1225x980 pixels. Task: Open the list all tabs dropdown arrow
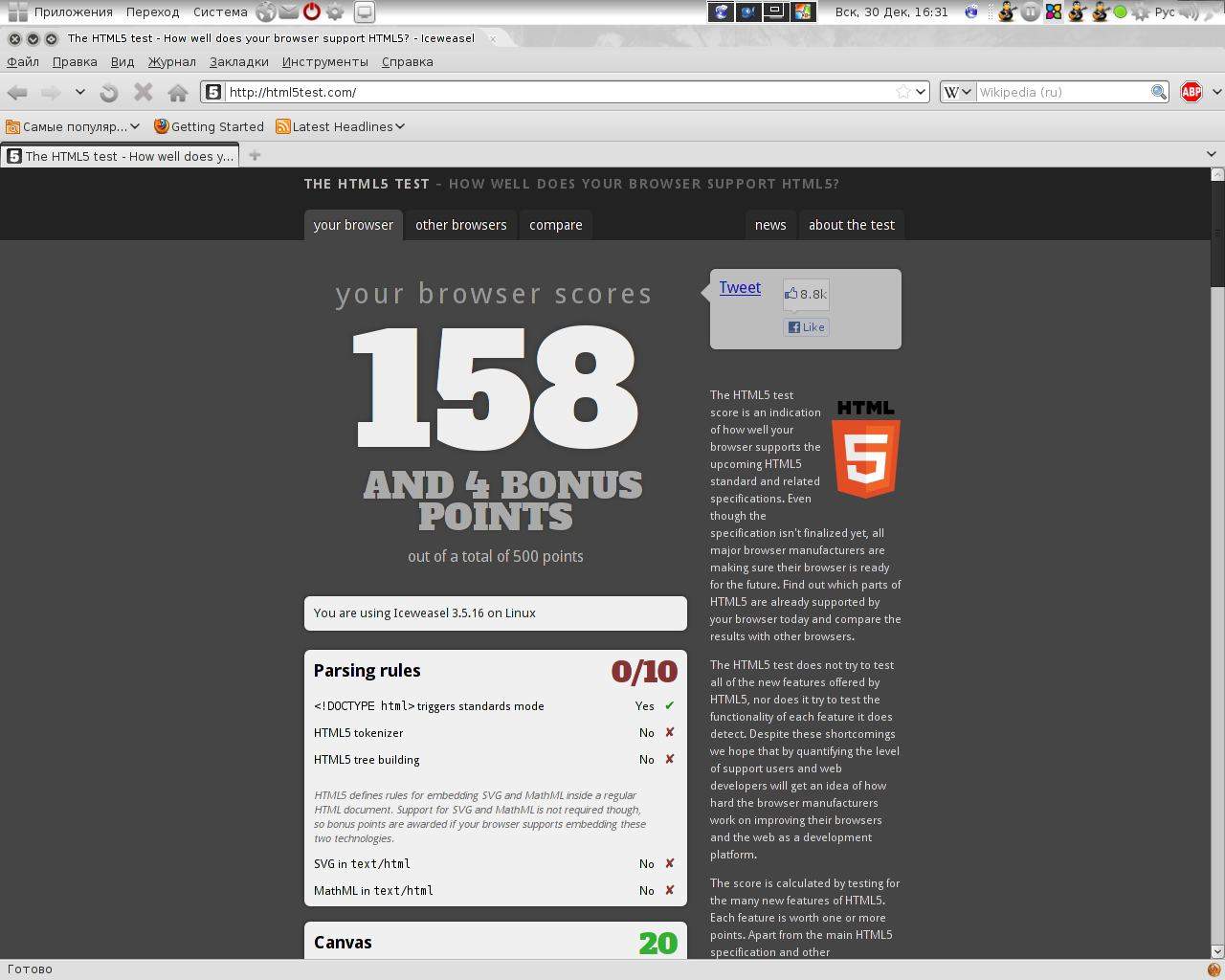point(1212,154)
